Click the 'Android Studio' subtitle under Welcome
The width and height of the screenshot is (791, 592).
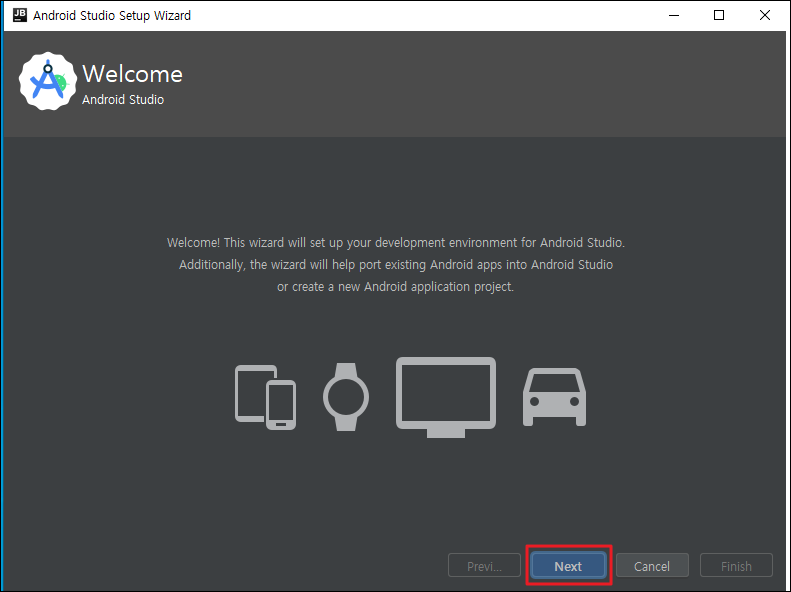(x=123, y=99)
